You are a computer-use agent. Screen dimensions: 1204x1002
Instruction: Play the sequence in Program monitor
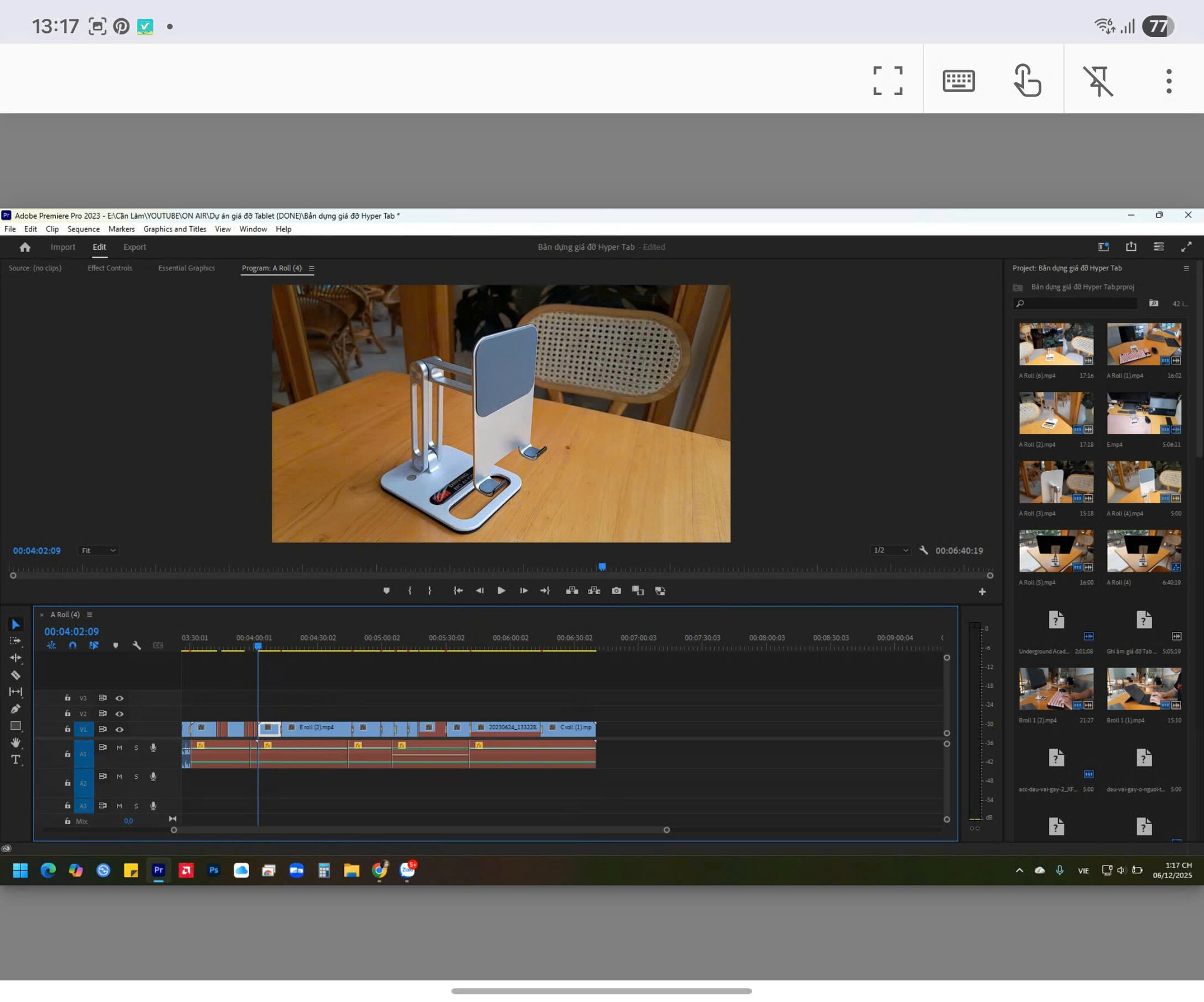click(x=501, y=591)
